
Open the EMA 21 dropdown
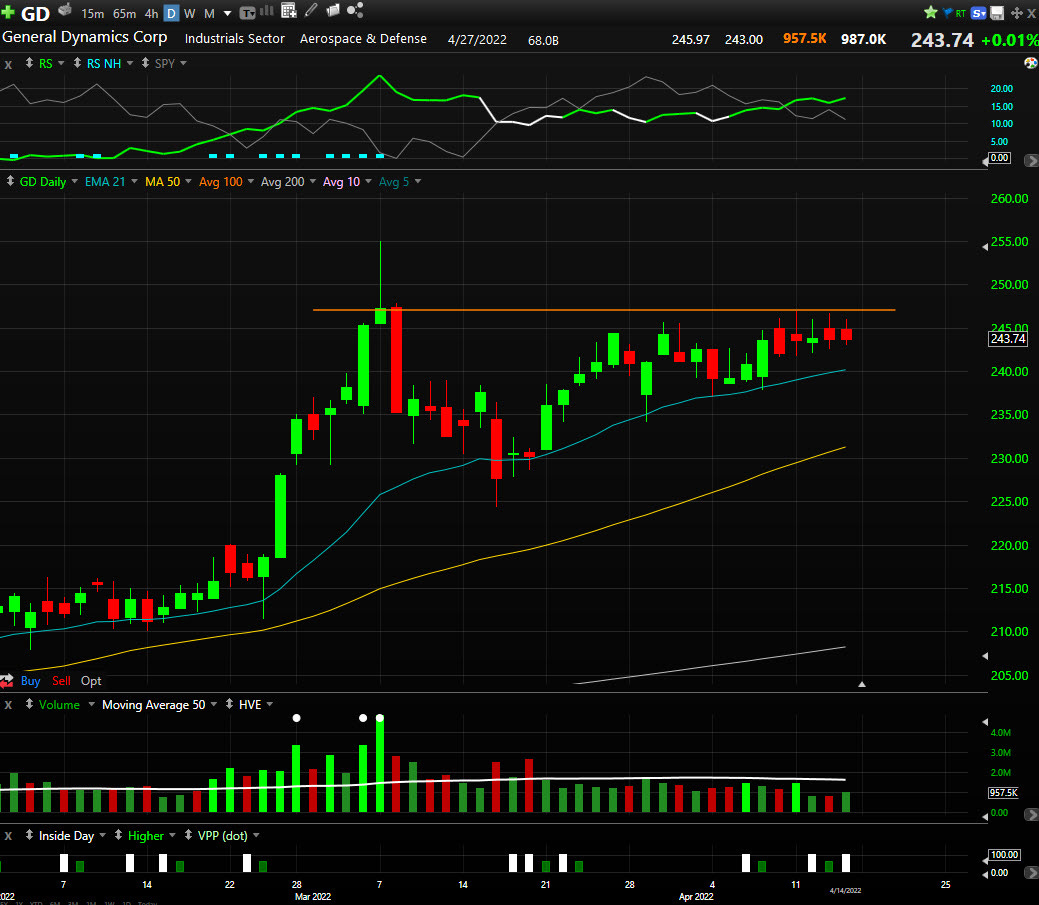(x=134, y=181)
